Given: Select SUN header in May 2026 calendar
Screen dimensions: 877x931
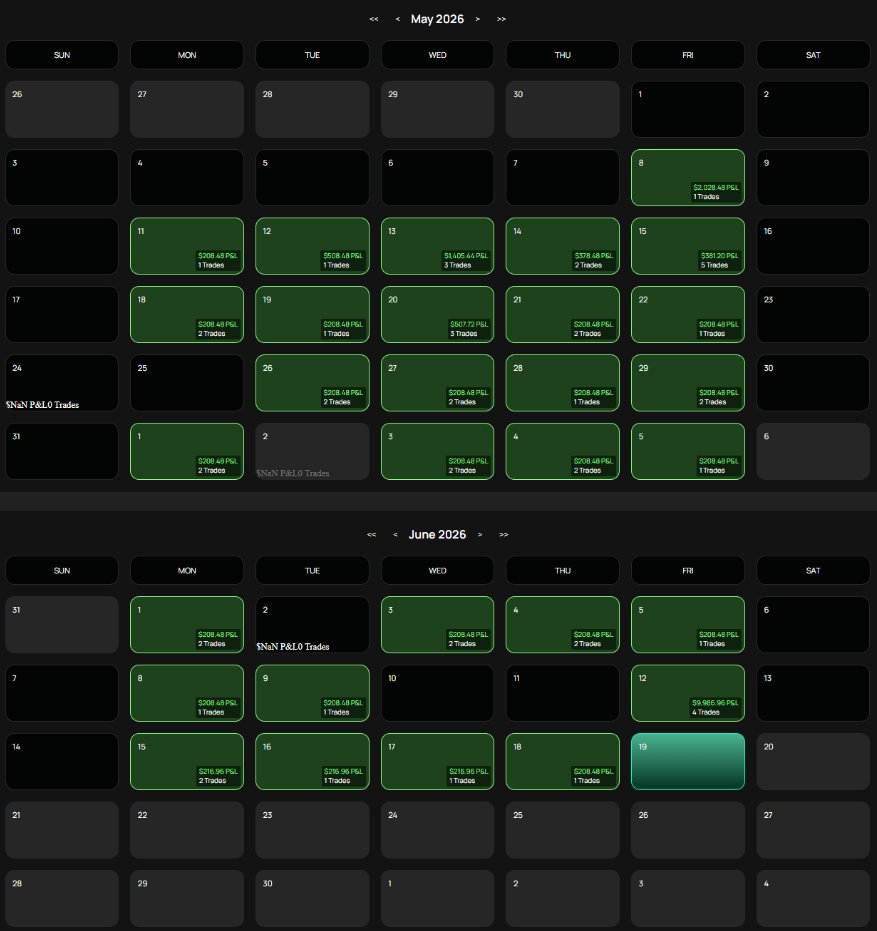Looking at the screenshot, I should click(62, 55).
